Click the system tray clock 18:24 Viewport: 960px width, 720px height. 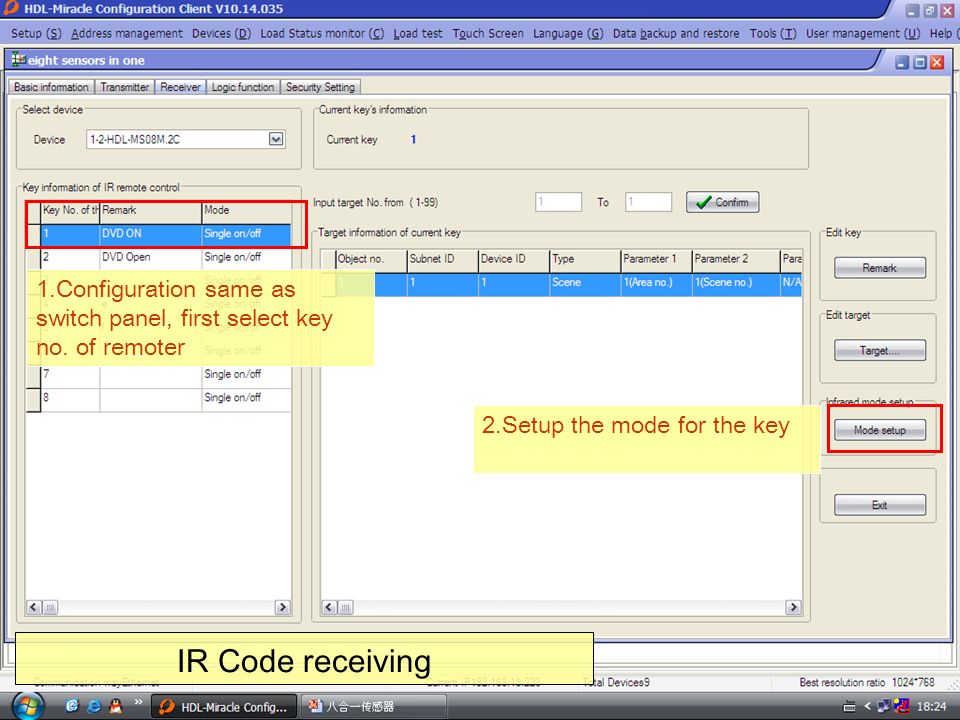(931, 707)
